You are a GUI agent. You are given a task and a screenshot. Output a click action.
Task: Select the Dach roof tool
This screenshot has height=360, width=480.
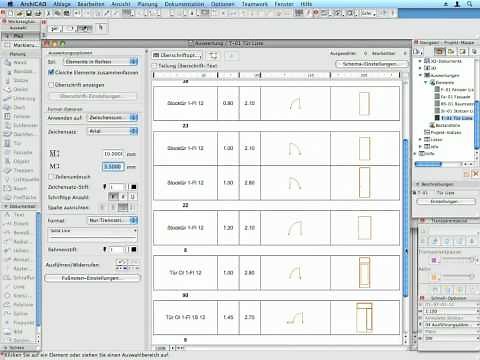pos(19,107)
